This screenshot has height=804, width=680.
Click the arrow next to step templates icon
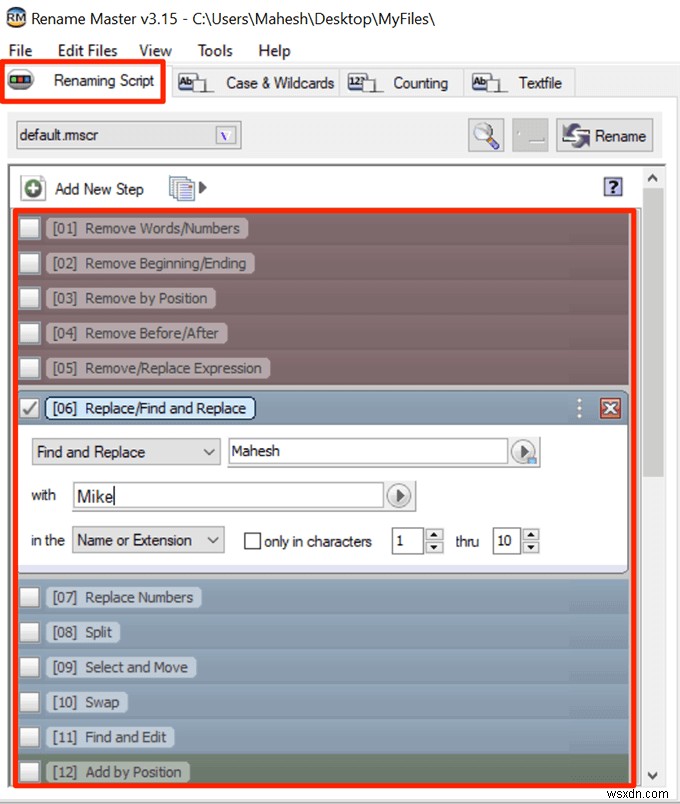(x=203, y=188)
